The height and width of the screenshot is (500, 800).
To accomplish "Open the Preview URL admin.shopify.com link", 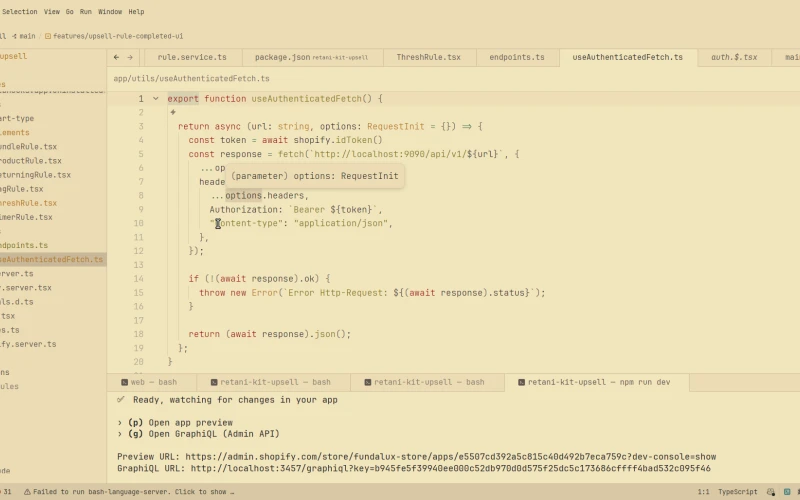I will coord(451,457).
